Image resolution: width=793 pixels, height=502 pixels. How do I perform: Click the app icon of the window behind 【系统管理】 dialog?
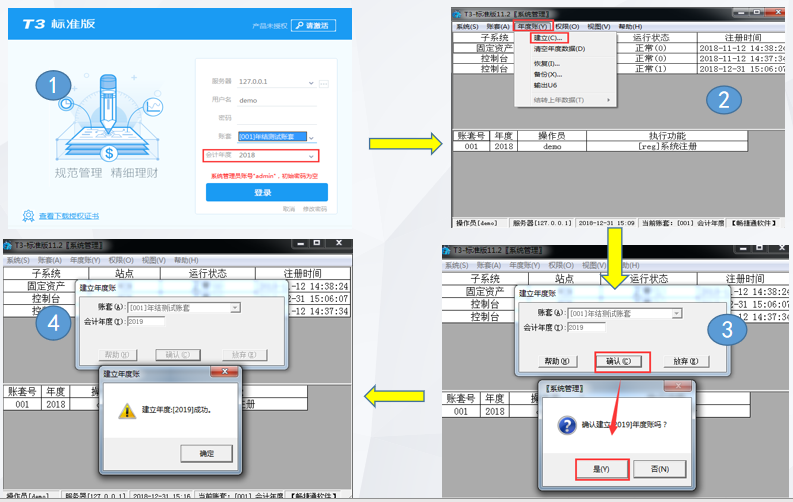(x=447, y=250)
